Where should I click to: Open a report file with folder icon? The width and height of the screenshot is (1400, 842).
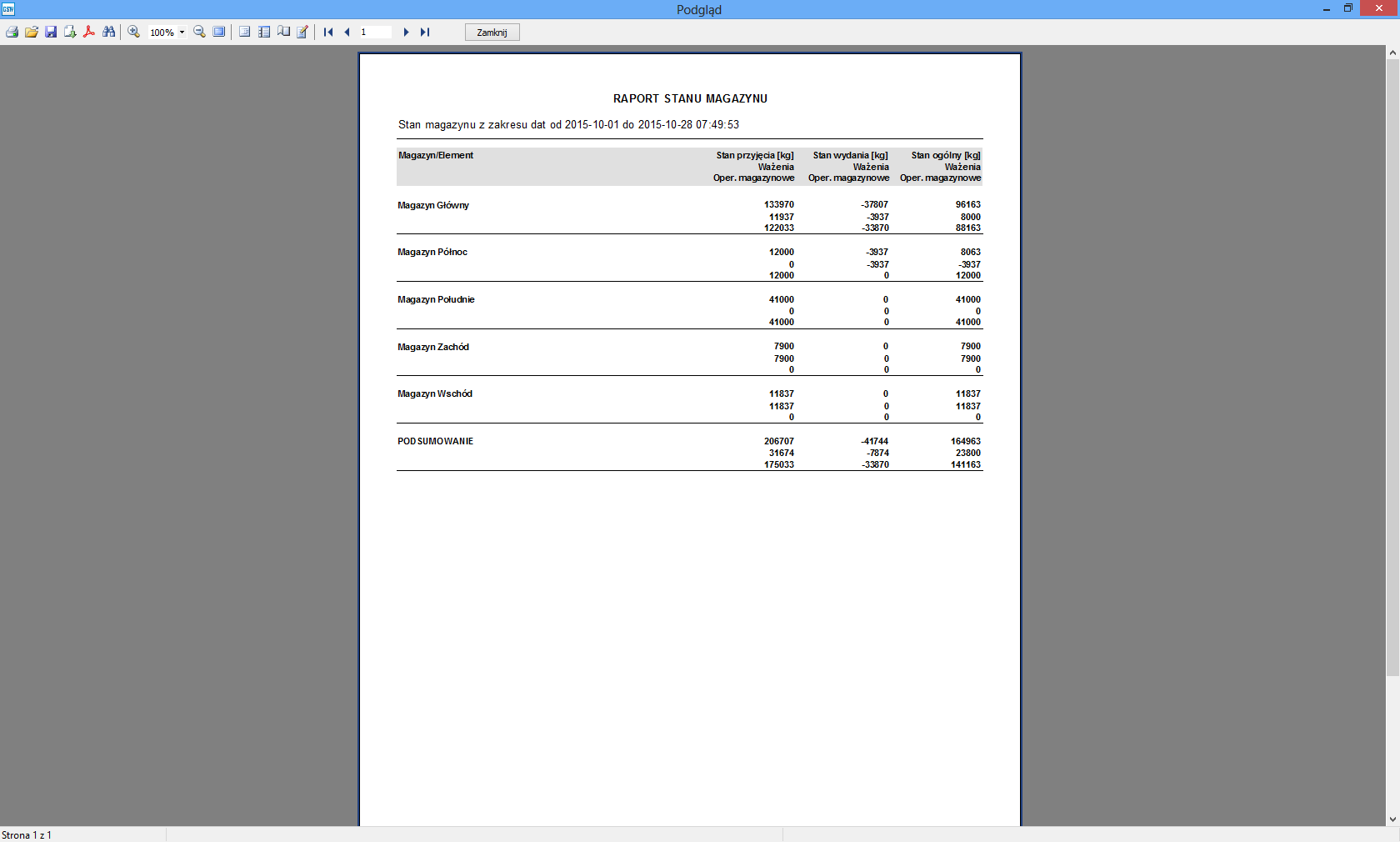32,33
